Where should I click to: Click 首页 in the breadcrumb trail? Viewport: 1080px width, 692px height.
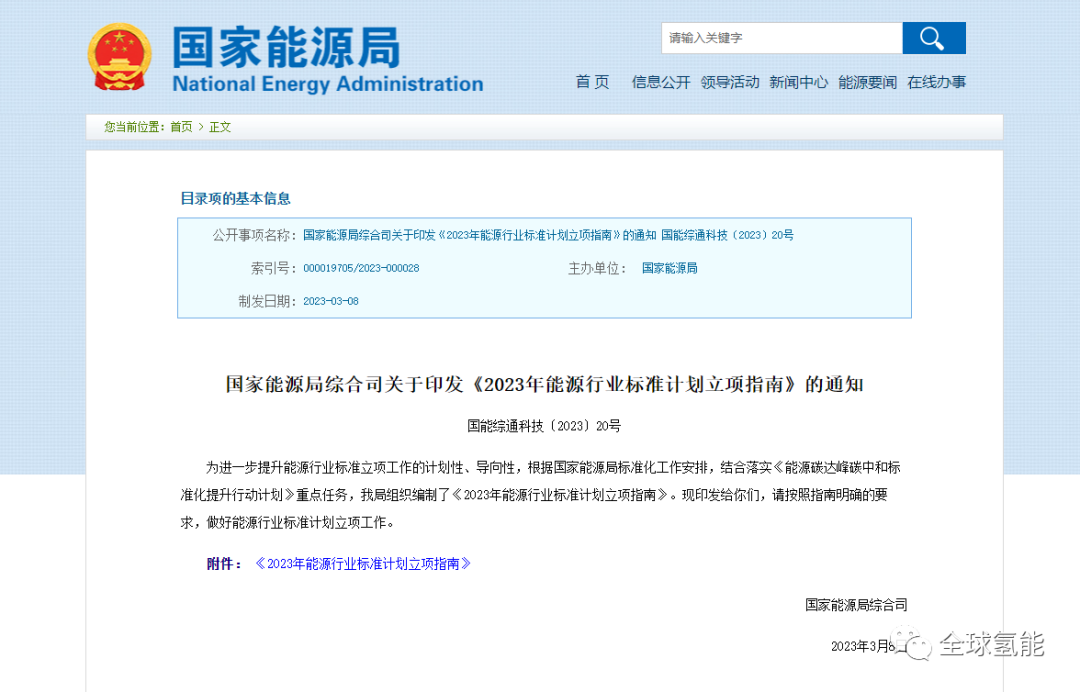(x=181, y=127)
